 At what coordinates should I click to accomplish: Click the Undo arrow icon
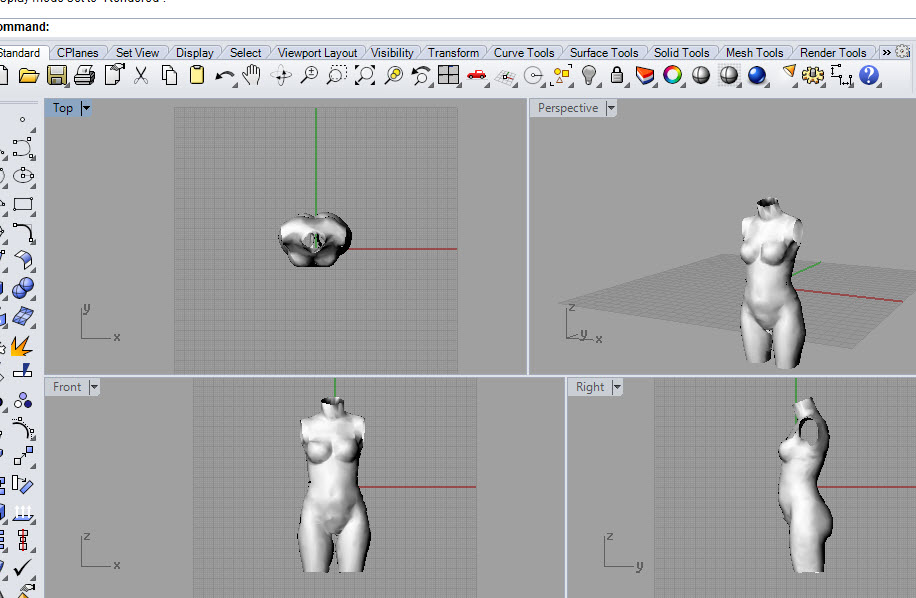pos(224,75)
